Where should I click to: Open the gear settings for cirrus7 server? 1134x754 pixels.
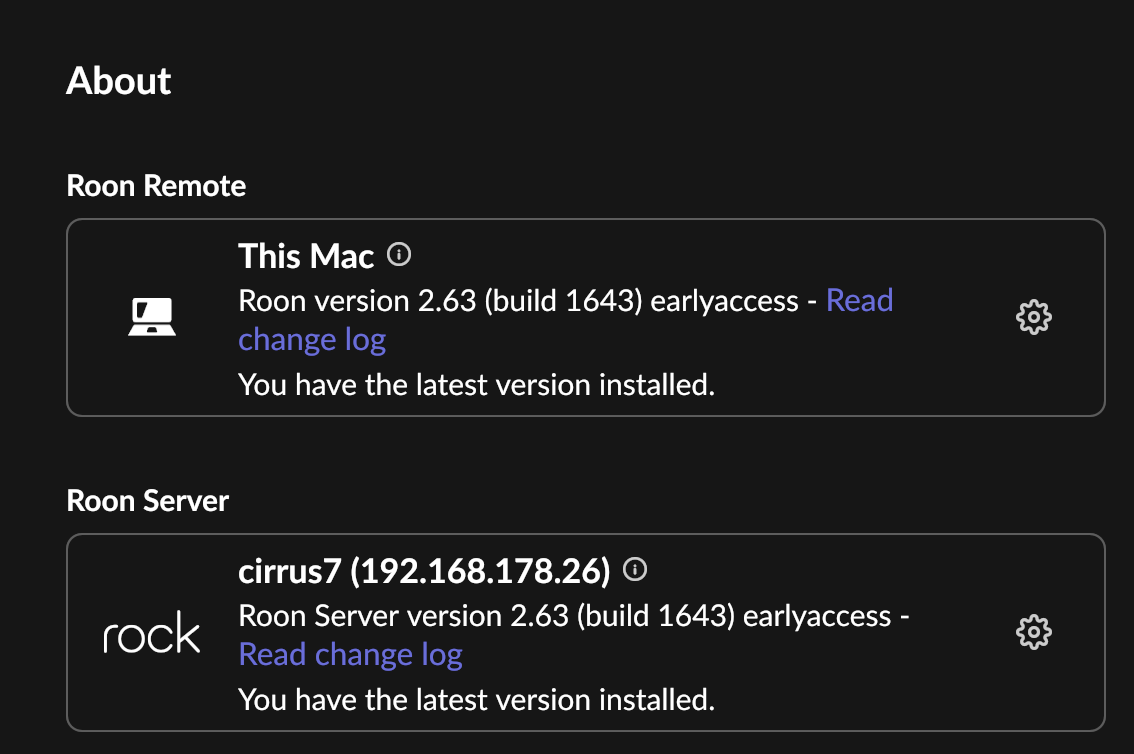click(x=1033, y=632)
